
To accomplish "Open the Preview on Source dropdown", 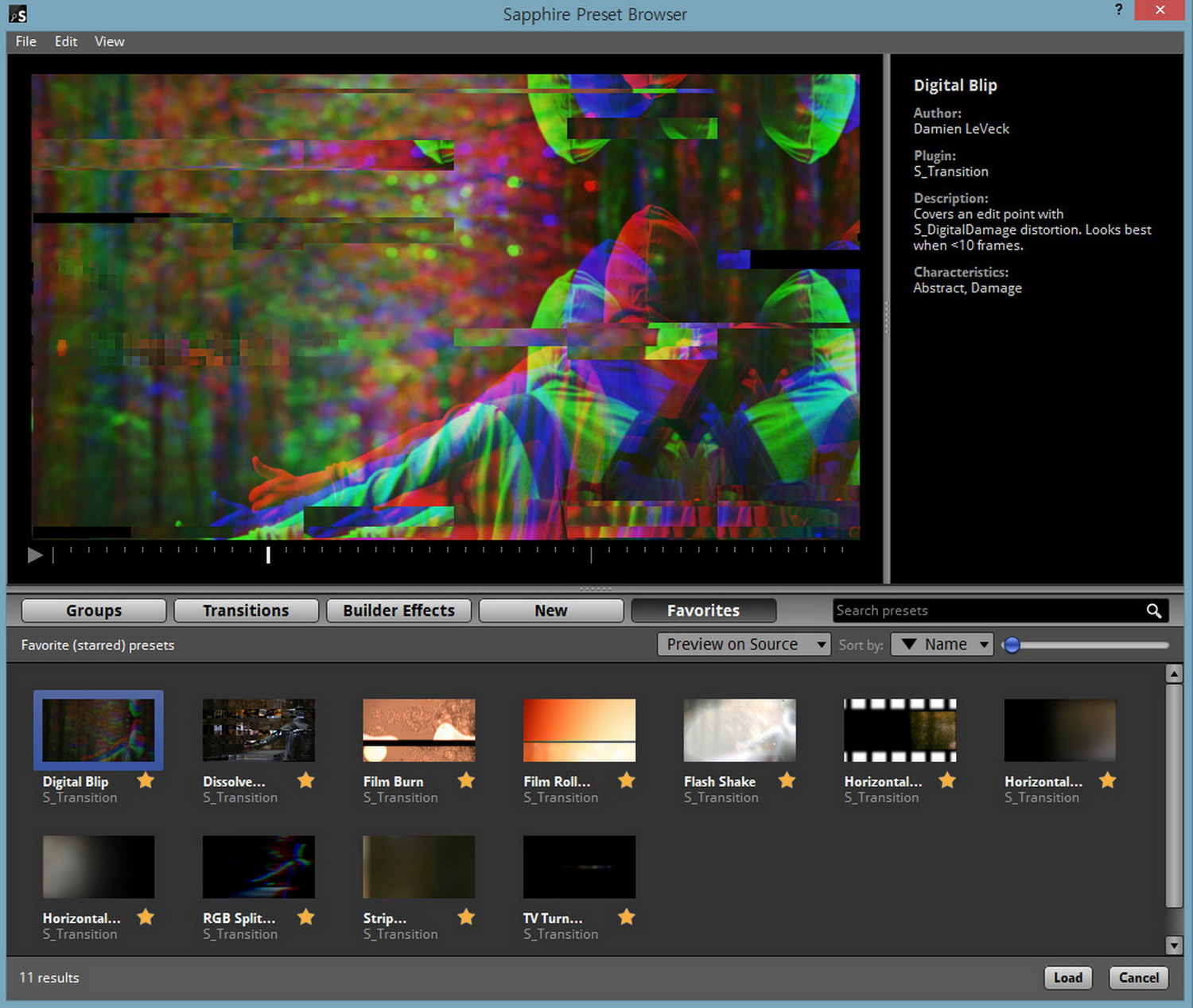I will pyautogui.click(x=744, y=644).
